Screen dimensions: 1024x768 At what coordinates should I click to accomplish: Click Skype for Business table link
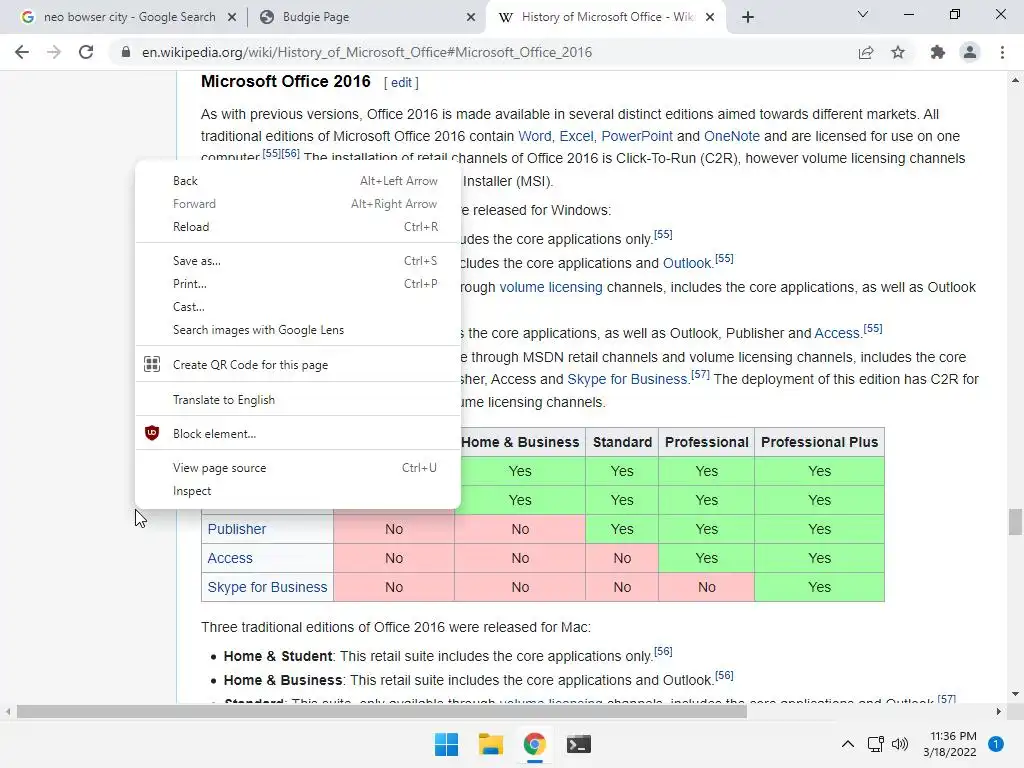267,587
